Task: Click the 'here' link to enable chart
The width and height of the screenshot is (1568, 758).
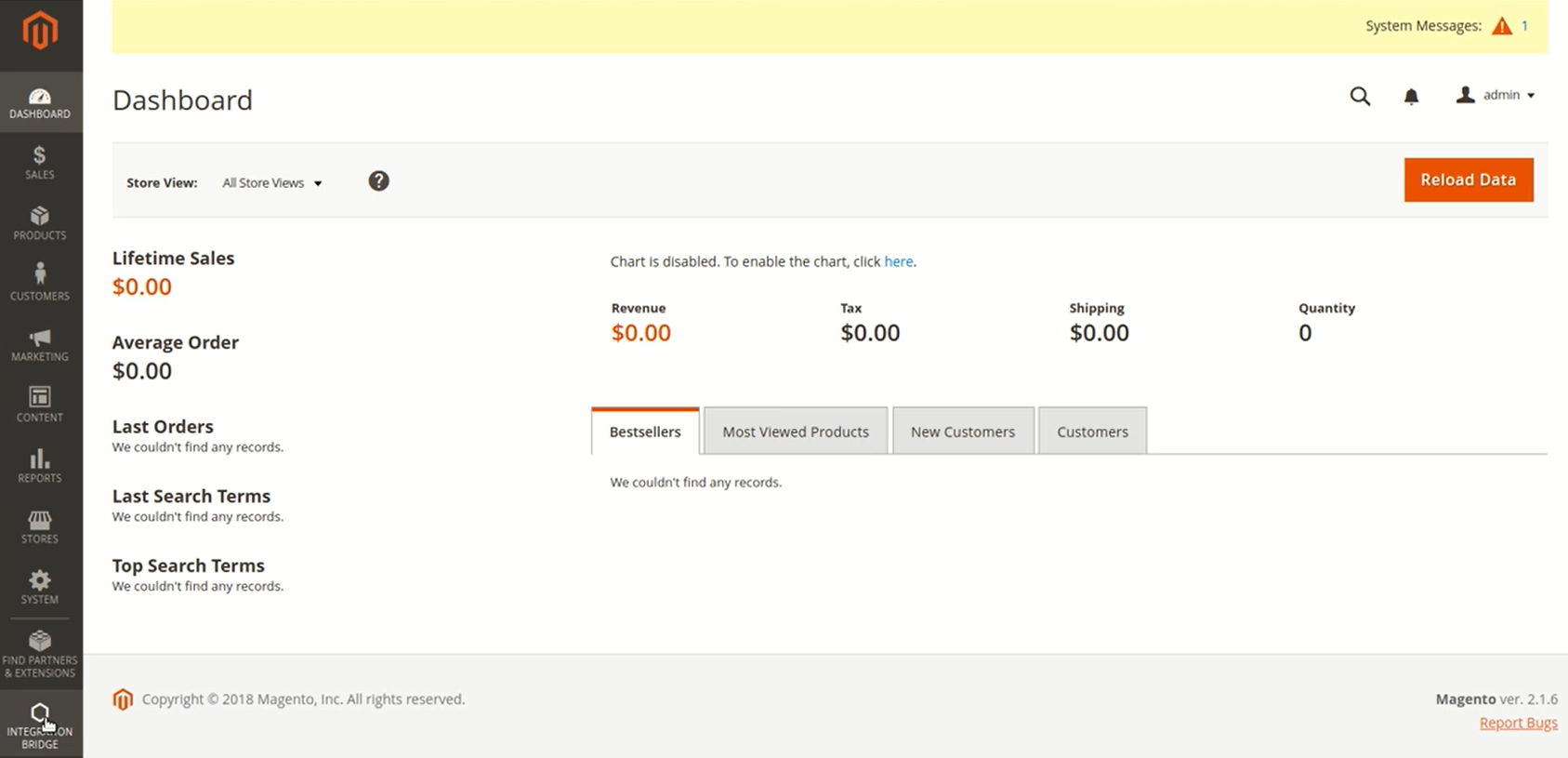Action: pyautogui.click(x=898, y=261)
